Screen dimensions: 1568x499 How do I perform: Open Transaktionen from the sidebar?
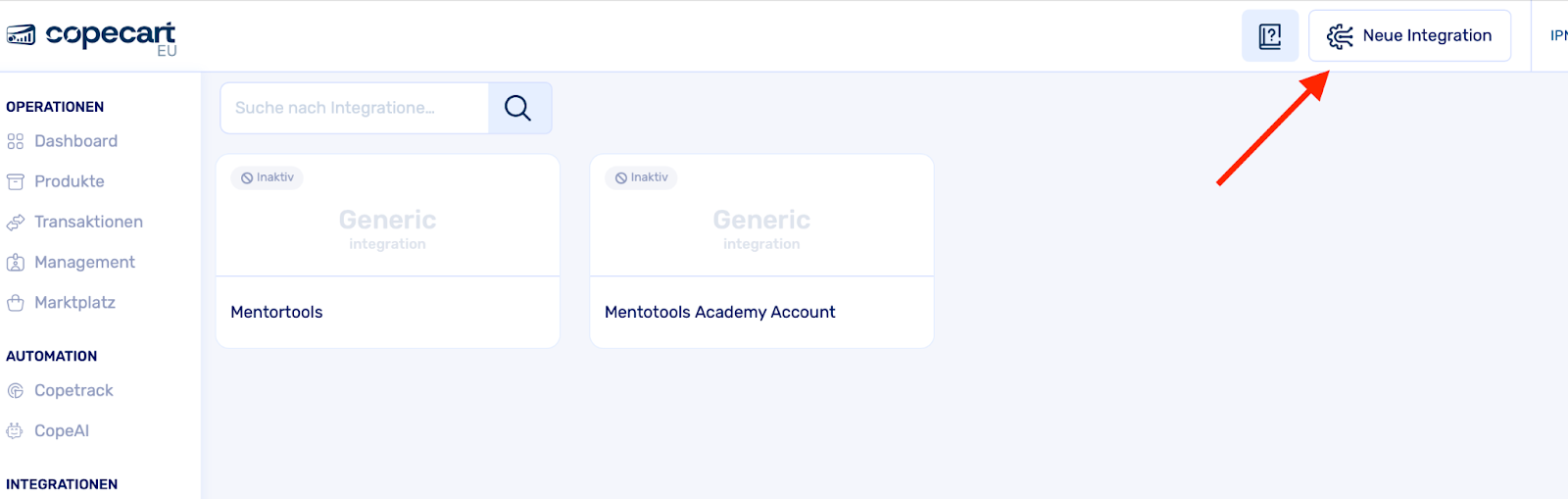(88, 222)
